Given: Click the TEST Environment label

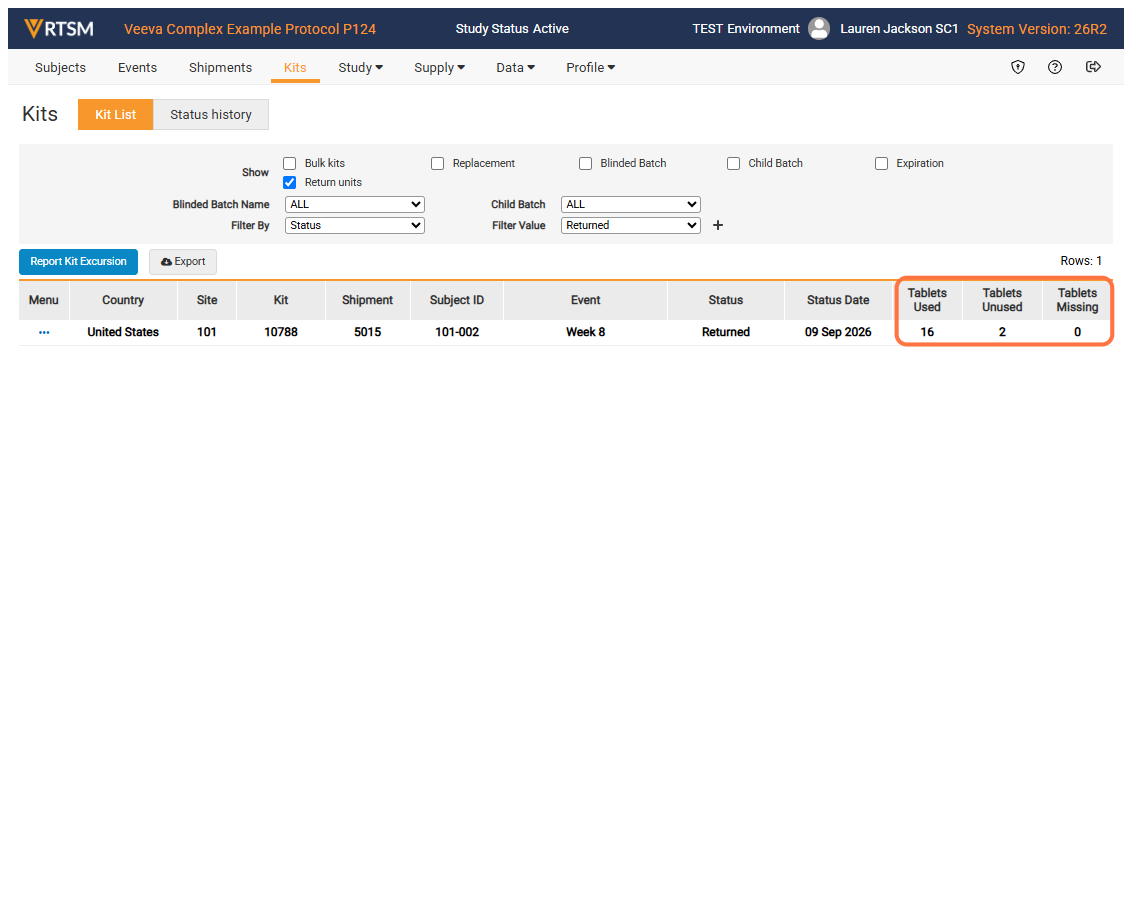Looking at the screenshot, I should 746,29.
